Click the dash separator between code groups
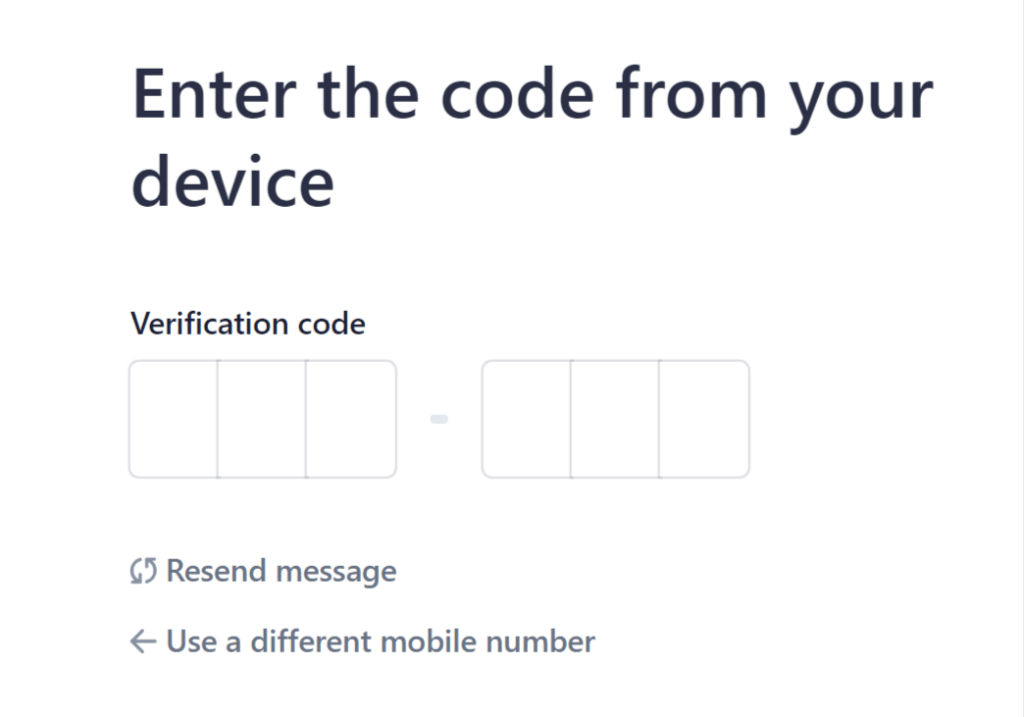1024x717 pixels. [439, 419]
